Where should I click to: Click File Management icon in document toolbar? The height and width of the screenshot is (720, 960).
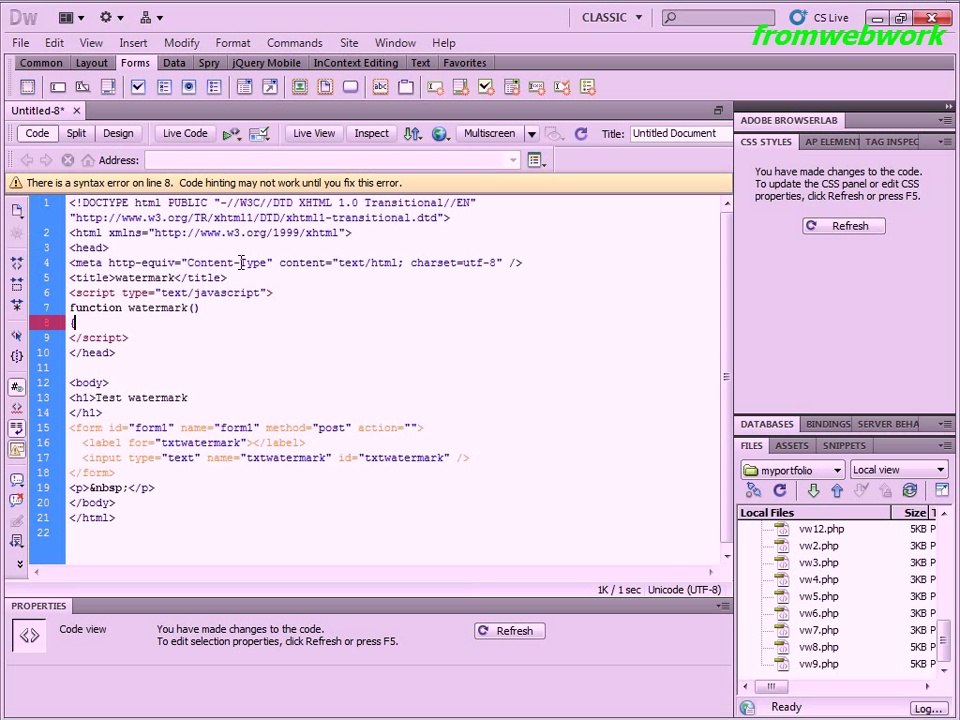(413, 133)
